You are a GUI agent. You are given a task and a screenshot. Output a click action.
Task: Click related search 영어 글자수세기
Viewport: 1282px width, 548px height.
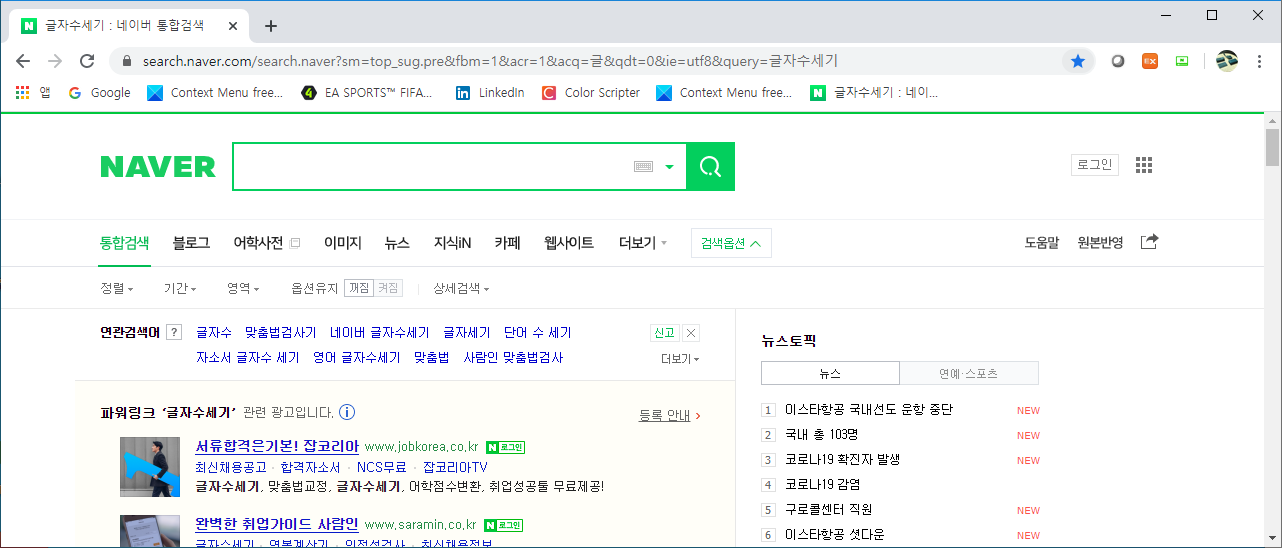click(356, 357)
